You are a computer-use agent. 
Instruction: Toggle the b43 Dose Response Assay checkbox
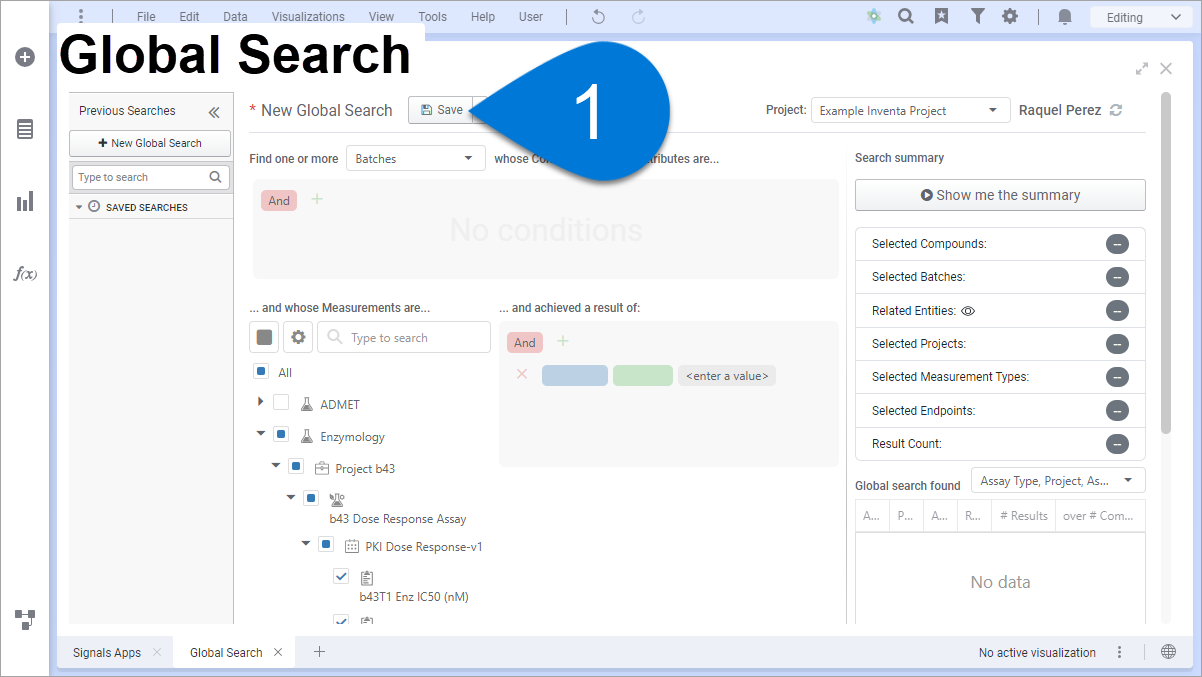tap(311, 497)
